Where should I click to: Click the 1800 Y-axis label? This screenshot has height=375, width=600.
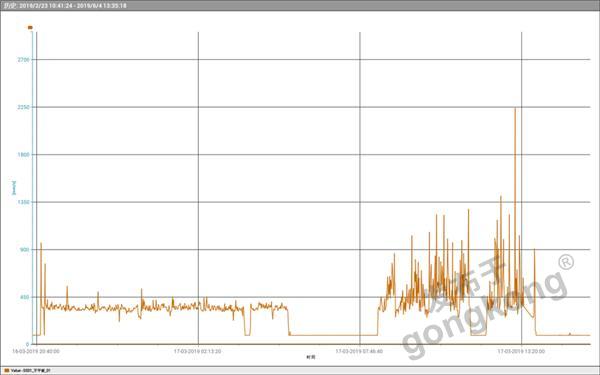(x=23, y=155)
